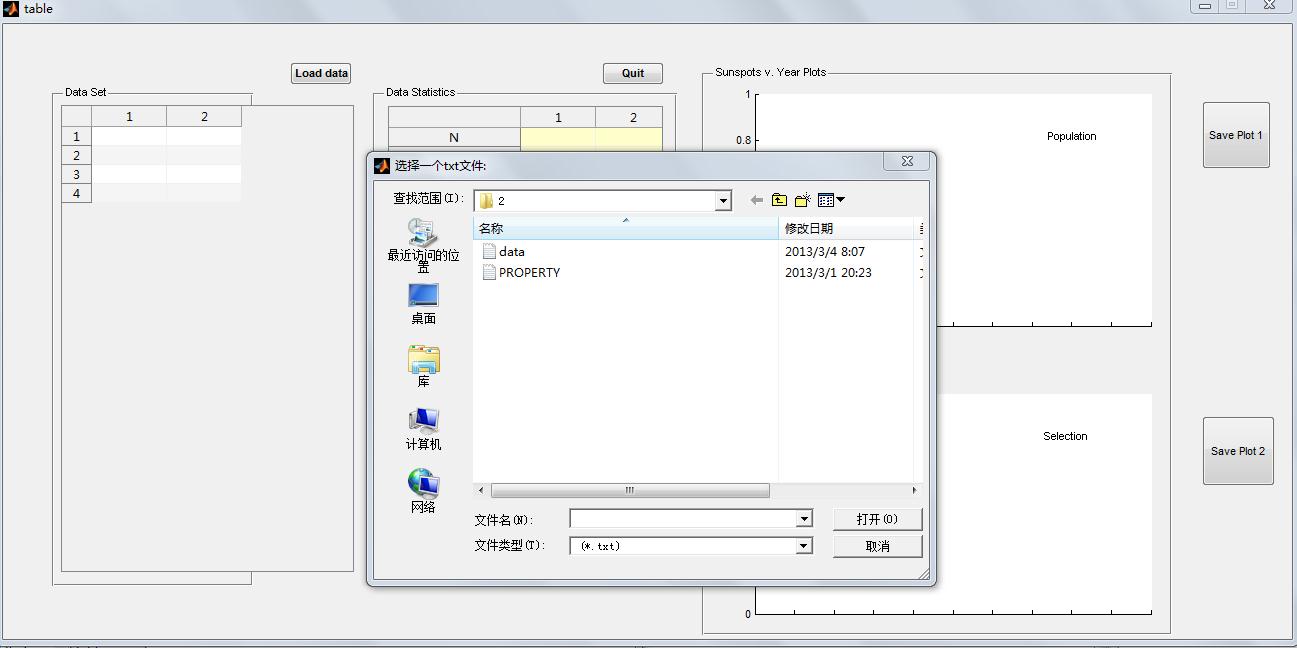This screenshot has height=648, width=1297.
Task: Click the MATLAB icon in table window title
Action: (11, 9)
